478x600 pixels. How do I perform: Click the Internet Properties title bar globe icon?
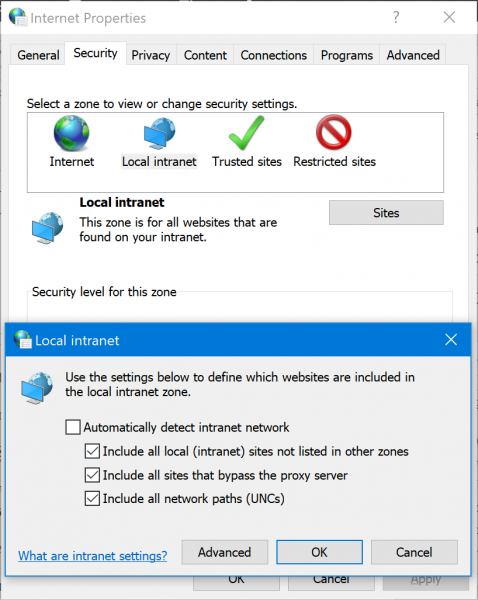point(18,17)
